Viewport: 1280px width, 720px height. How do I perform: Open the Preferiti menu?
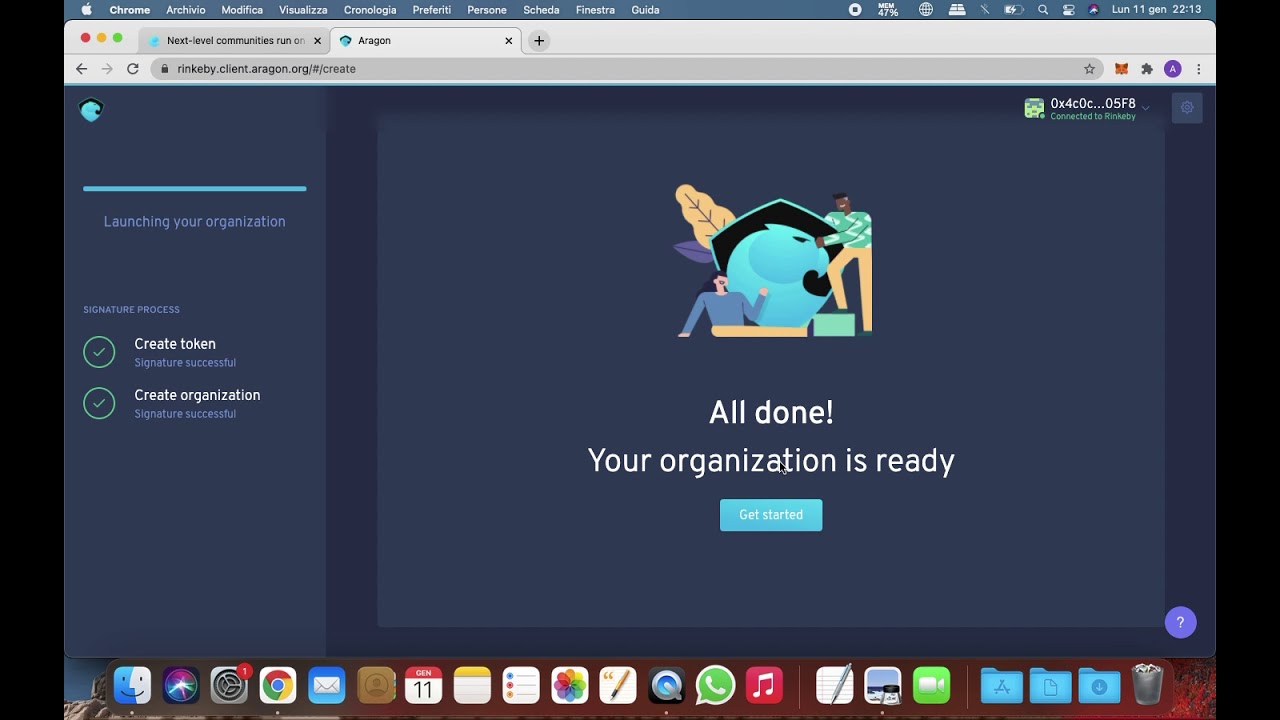point(432,10)
